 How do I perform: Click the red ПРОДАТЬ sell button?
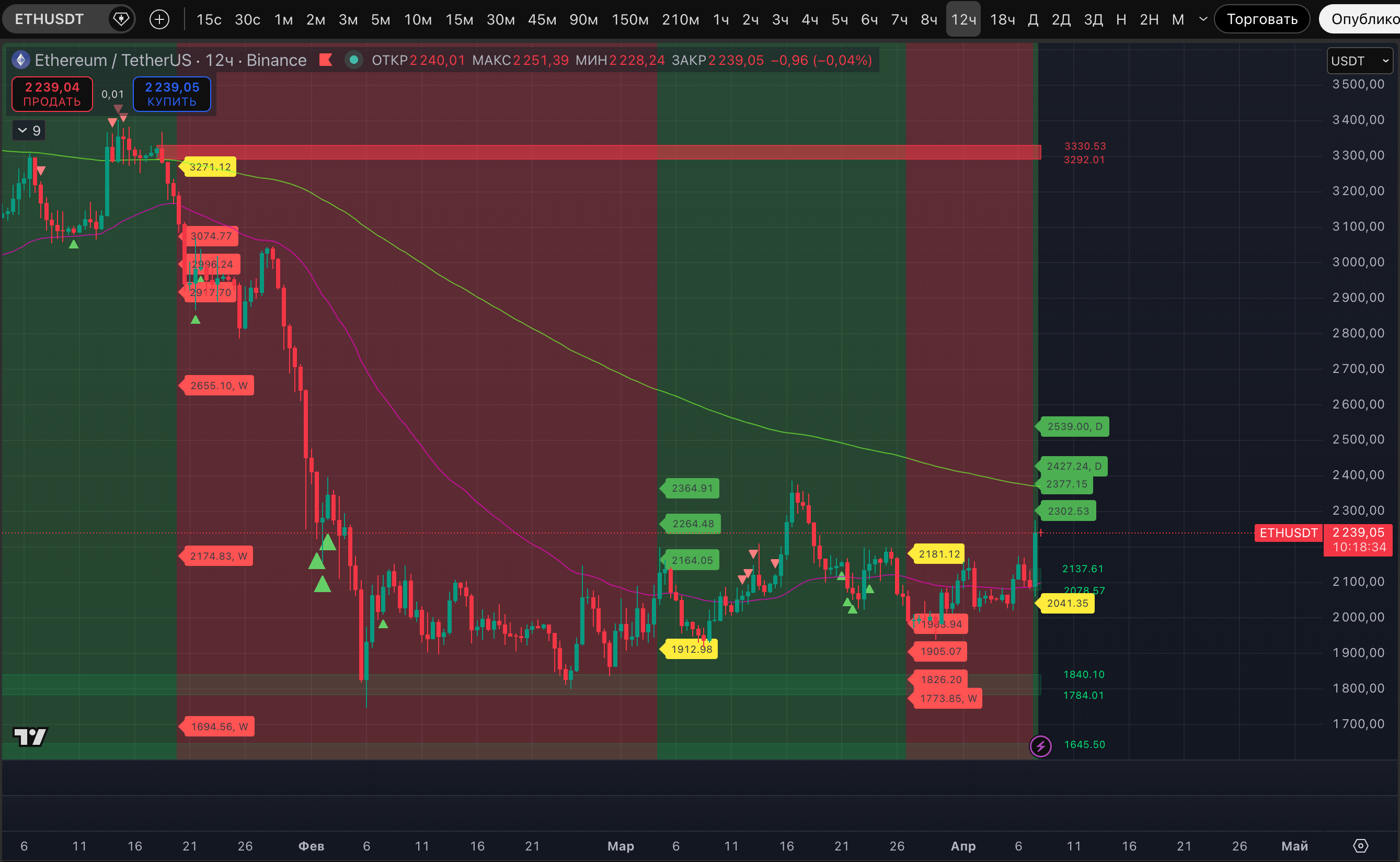pos(52,94)
